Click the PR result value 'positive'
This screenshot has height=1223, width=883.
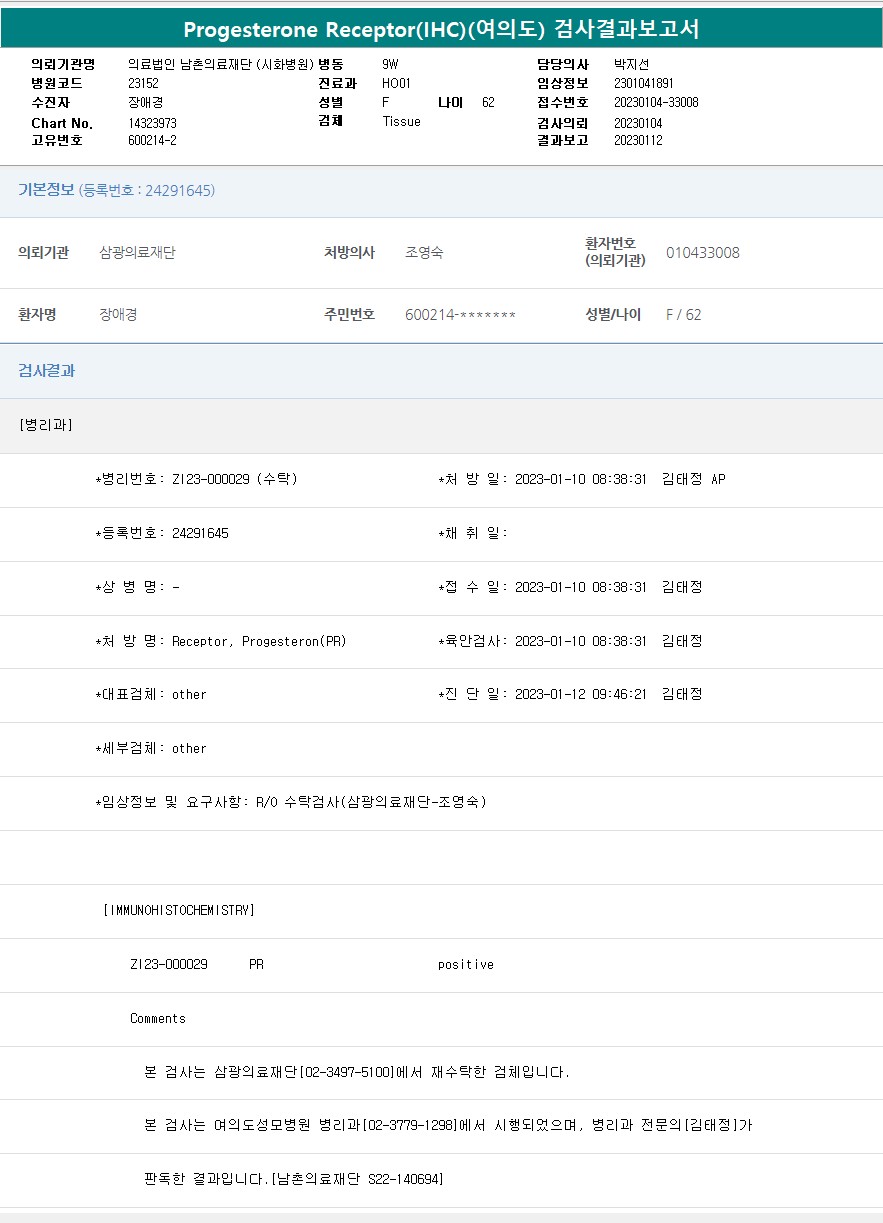click(465, 965)
